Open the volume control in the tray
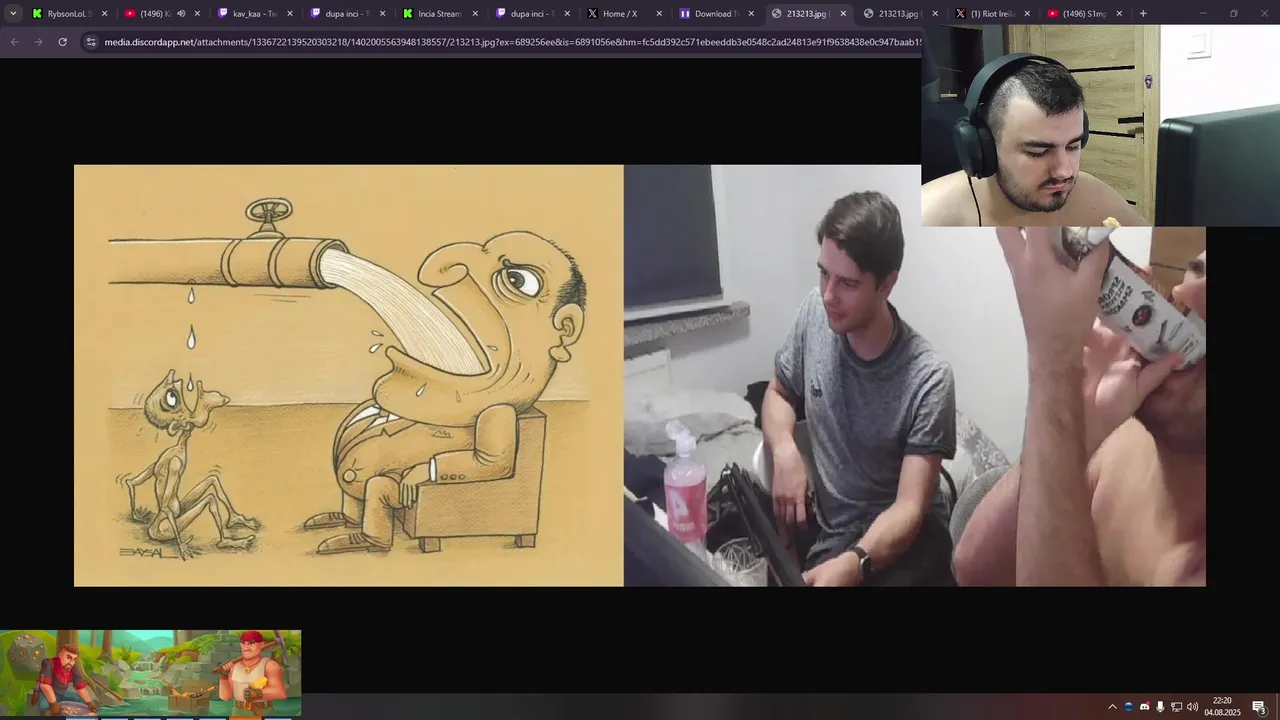This screenshot has height=720, width=1280. click(1192, 707)
